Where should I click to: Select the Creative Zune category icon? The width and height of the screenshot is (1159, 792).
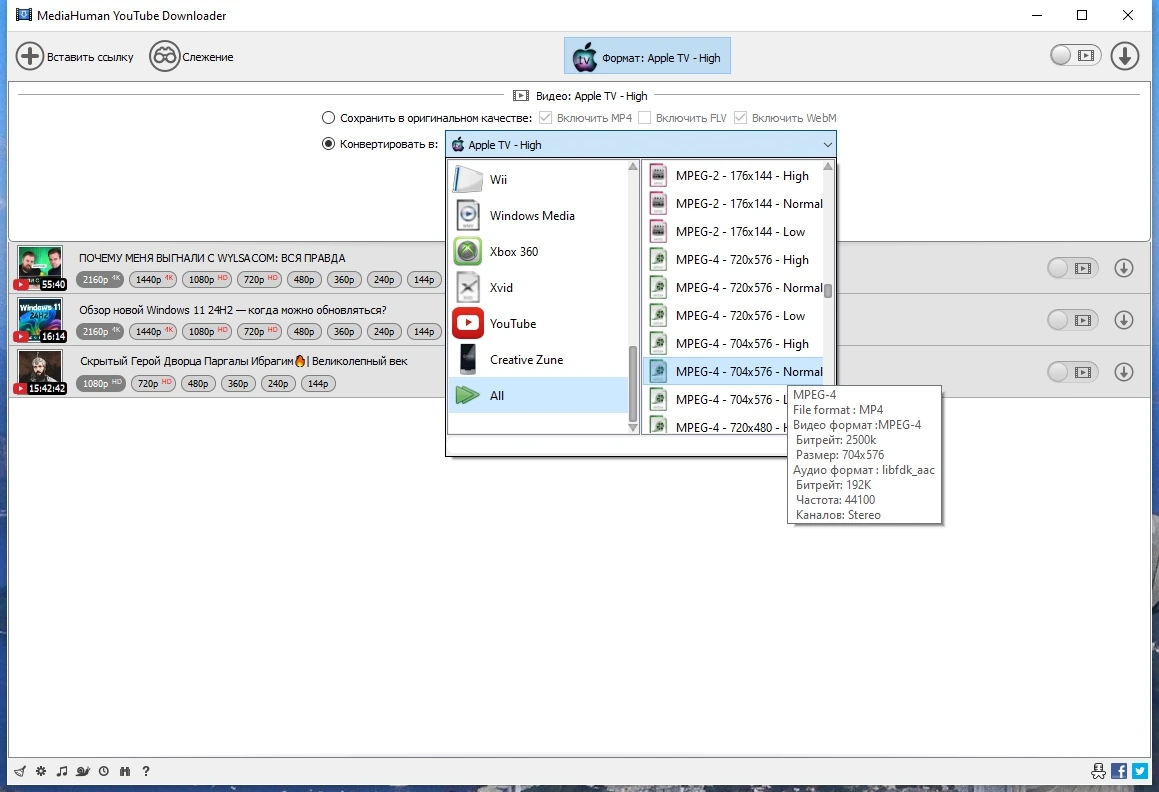[468, 359]
